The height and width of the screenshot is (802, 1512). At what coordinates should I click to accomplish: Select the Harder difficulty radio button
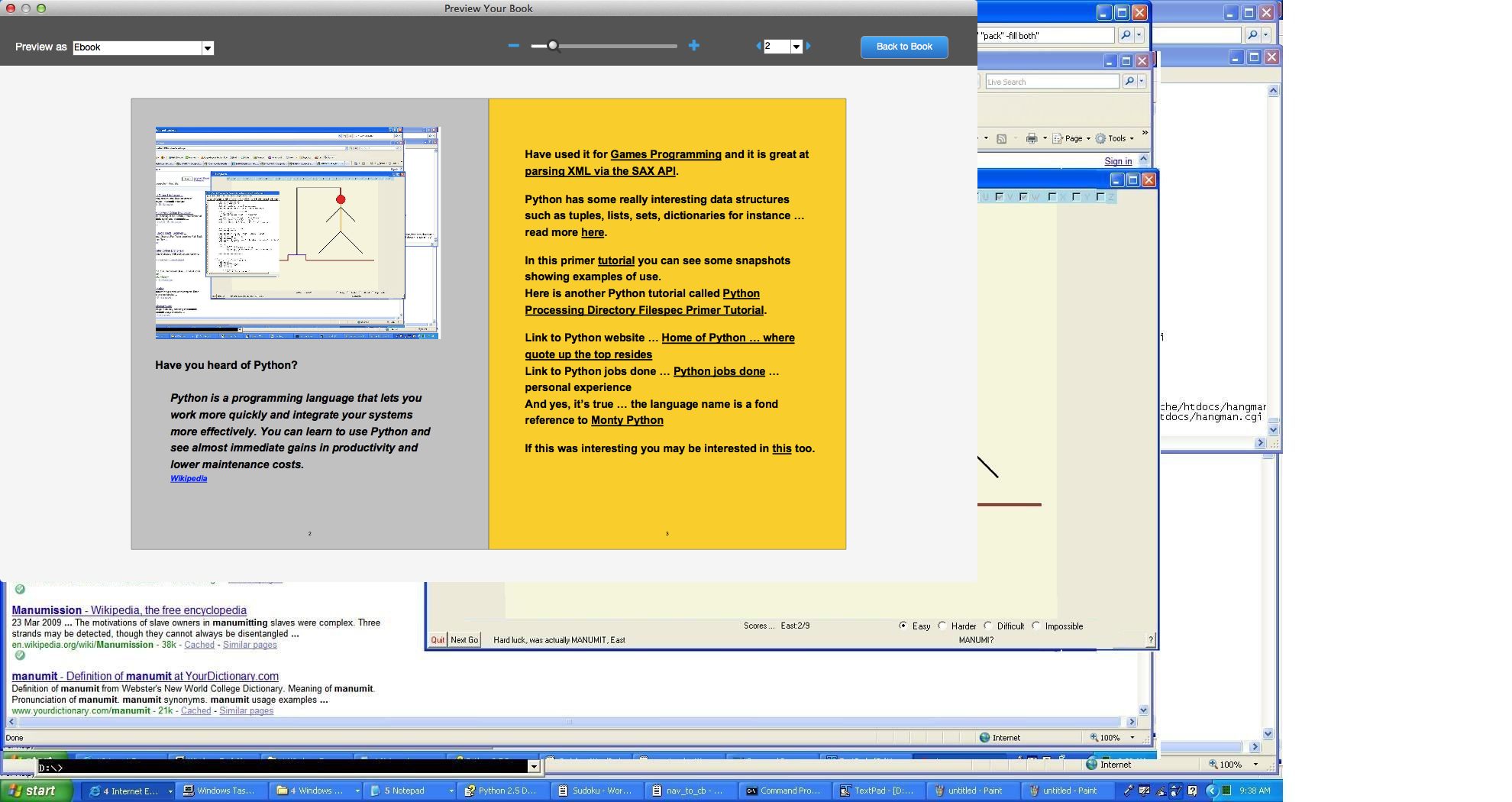(942, 626)
